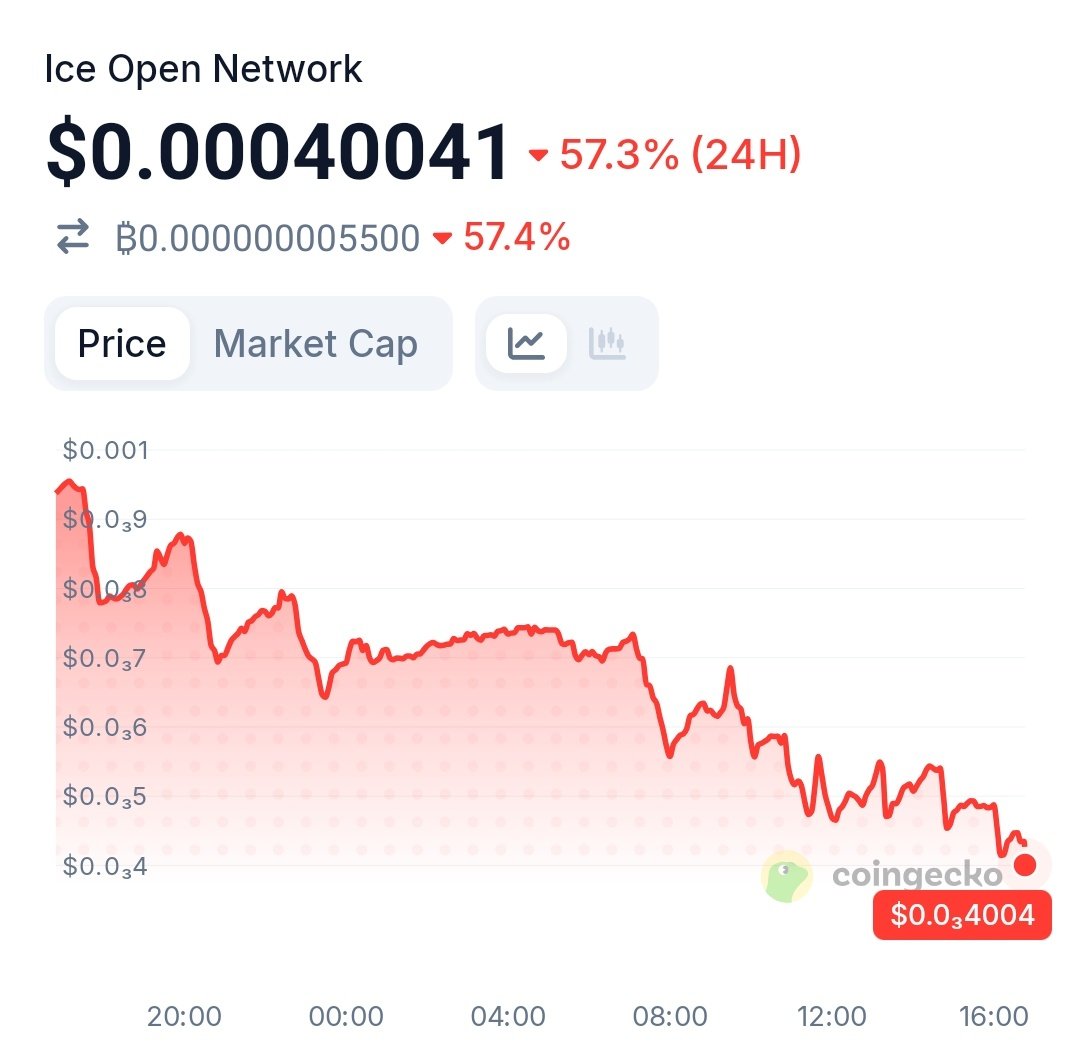Click the 16:00 time axis label

[x=993, y=1017]
